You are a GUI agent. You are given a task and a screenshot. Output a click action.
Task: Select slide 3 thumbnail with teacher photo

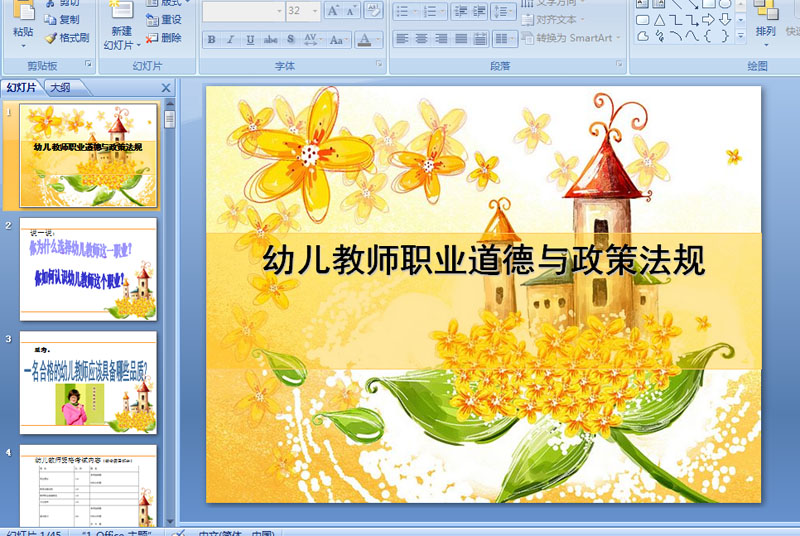coord(88,382)
